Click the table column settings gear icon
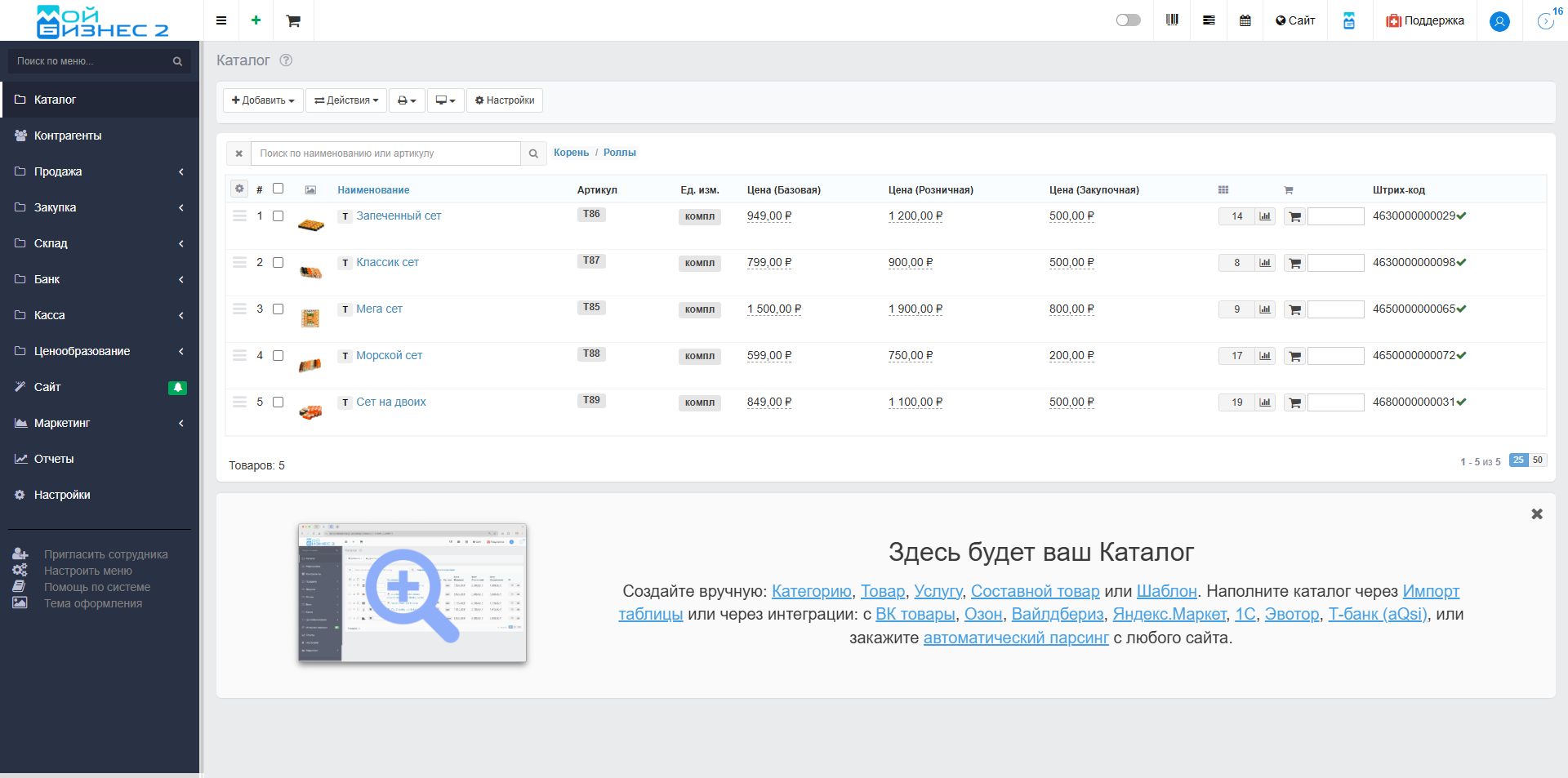The height and width of the screenshot is (778, 1568). coord(239,189)
